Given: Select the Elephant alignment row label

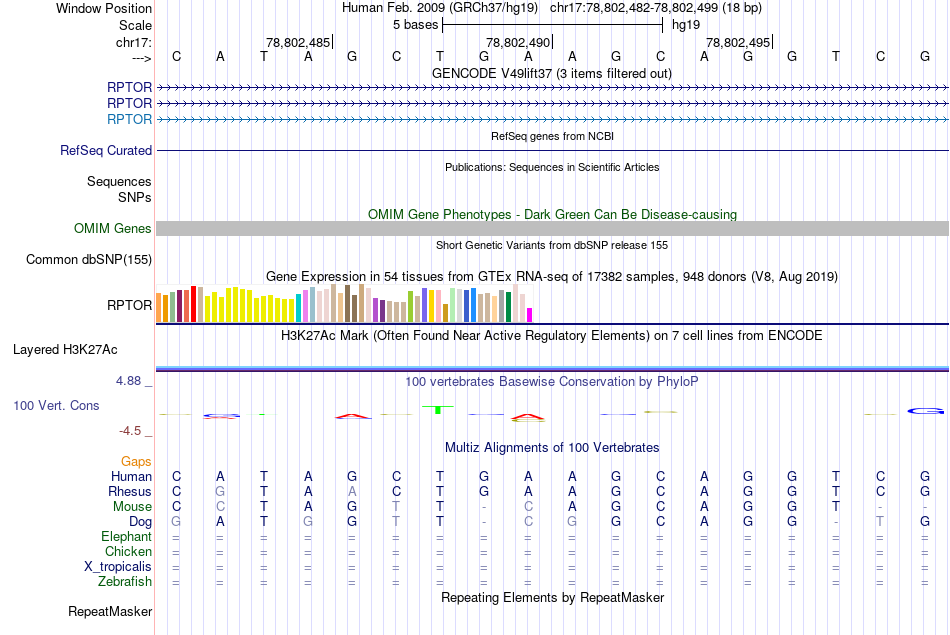Looking at the screenshot, I should tap(127, 537).
